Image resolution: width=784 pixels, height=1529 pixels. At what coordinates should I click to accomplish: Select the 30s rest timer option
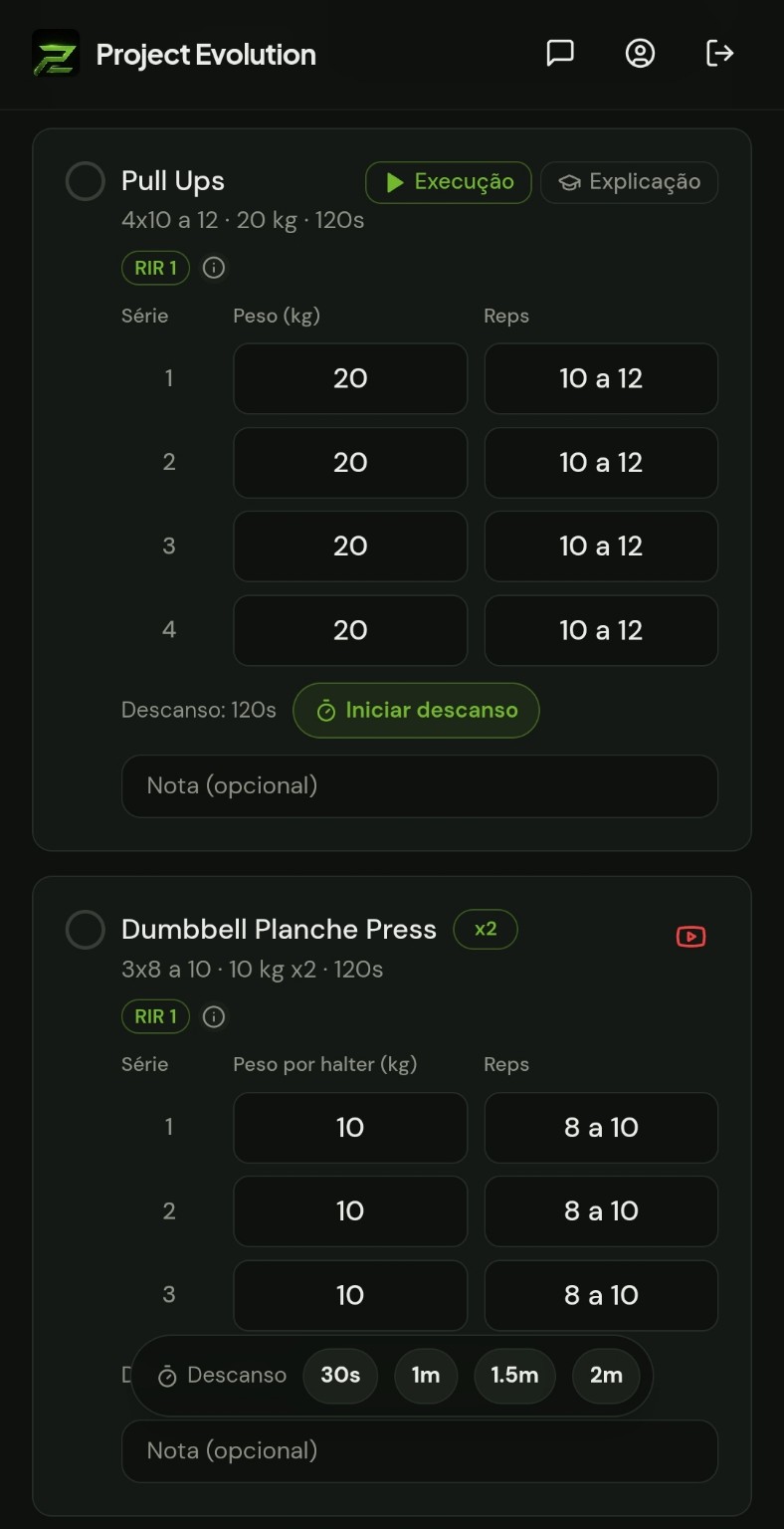pos(340,1375)
